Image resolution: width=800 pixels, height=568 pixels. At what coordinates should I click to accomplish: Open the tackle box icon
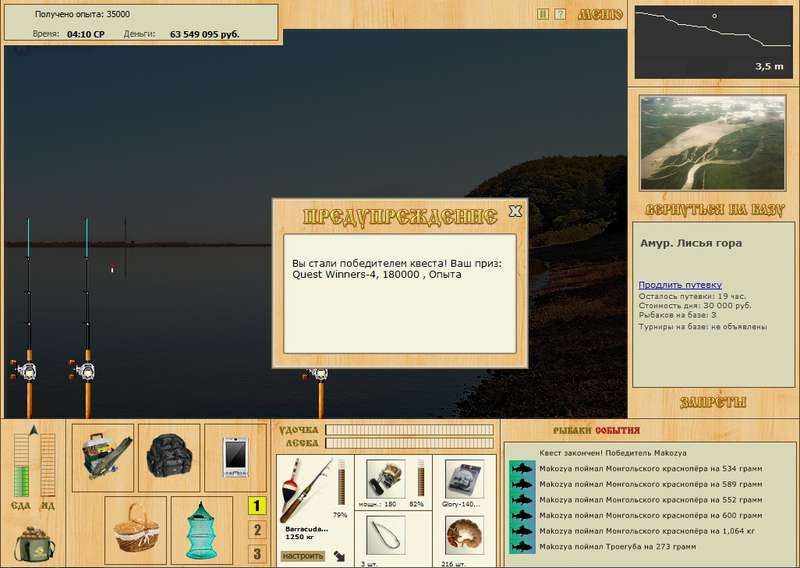pyautogui.click(x=103, y=458)
